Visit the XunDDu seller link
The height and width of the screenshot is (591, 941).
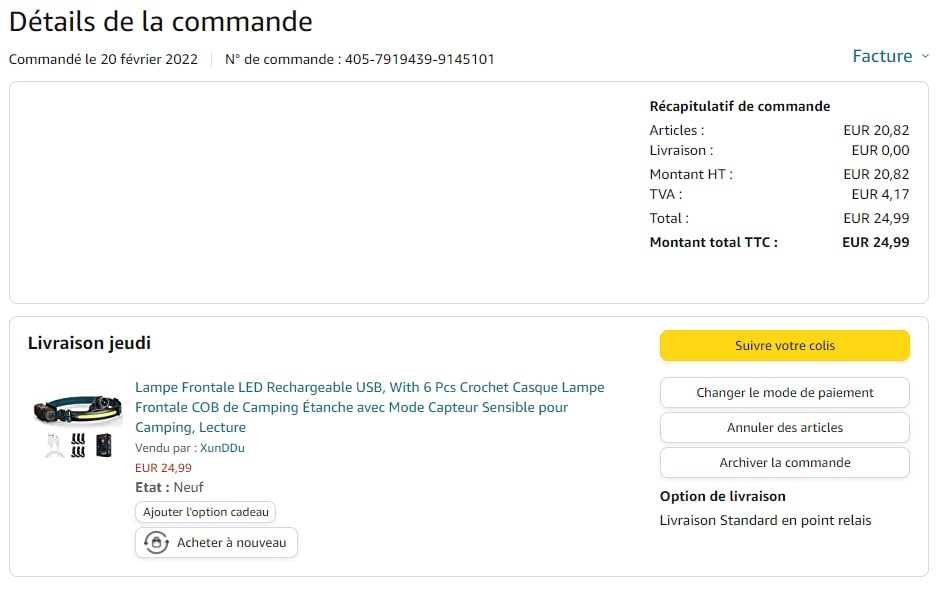click(222, 448)
